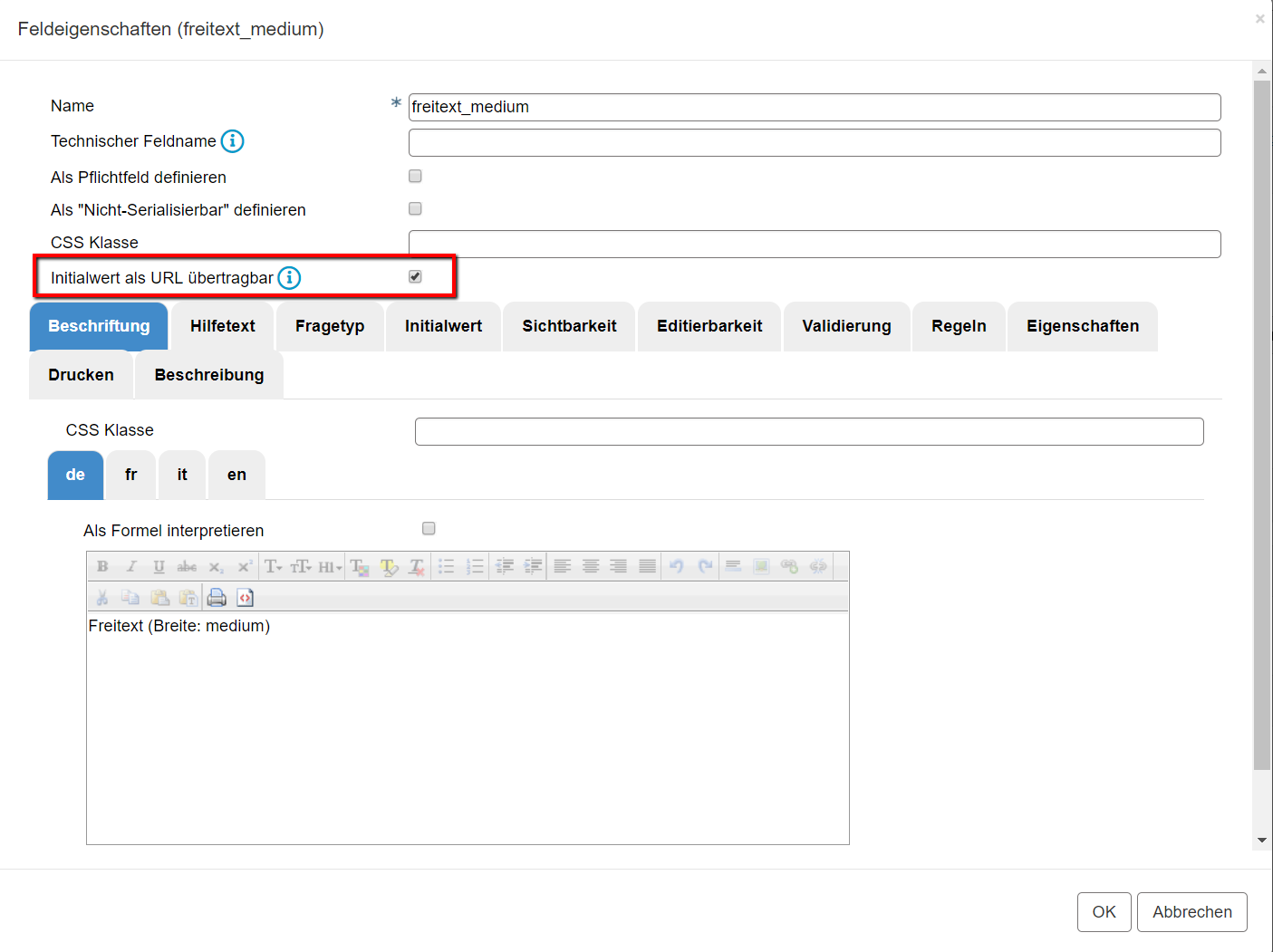Image resolution: width=1273 pixels, height=952 pixels.
Task: Click the vertical scrollbar of the dialog
Action: [x=1261, y=426]
